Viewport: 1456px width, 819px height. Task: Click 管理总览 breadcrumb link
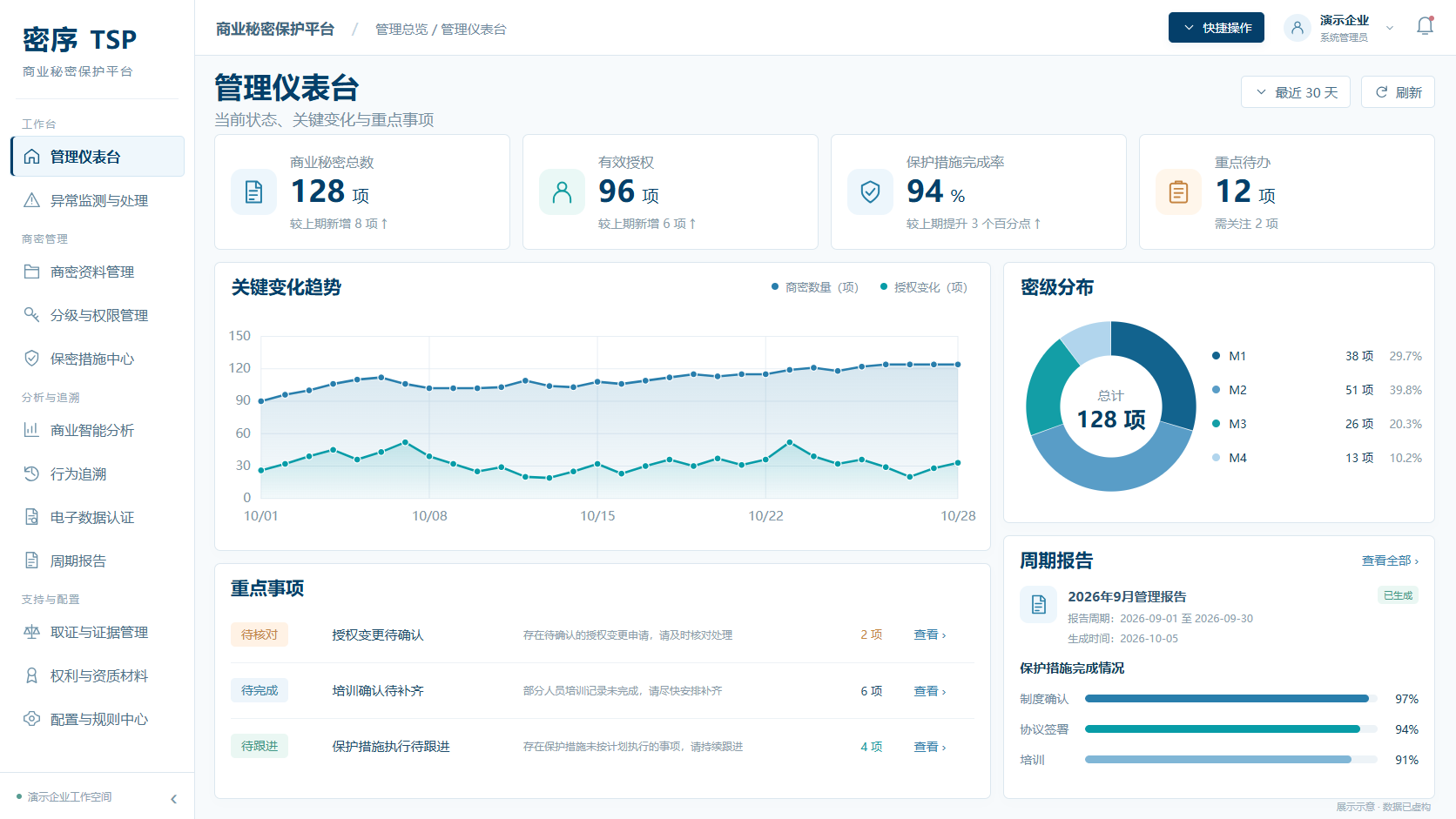(x=401, y=30)
